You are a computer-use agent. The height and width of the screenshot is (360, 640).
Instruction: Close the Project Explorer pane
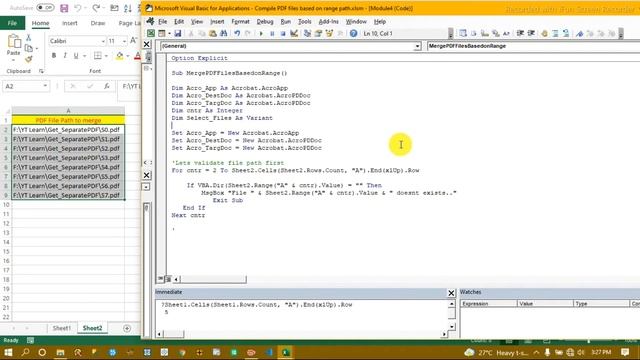(x=147, y=44)
